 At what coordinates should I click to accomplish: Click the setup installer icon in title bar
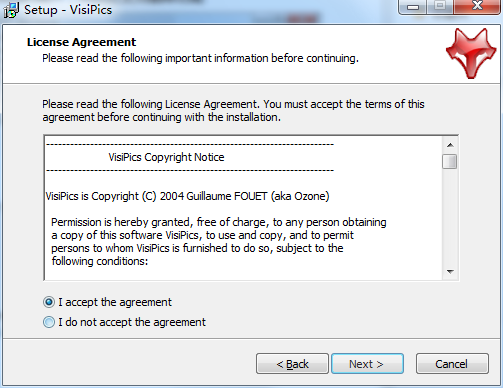click(x=11, y=10)
